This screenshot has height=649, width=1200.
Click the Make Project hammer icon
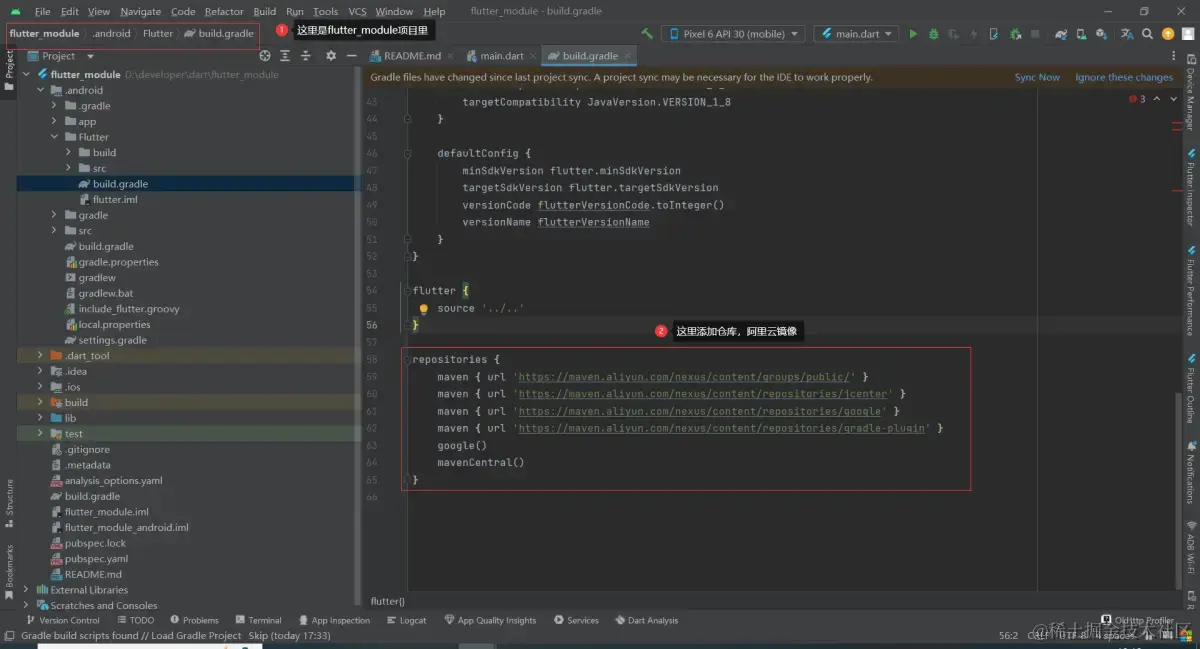point(647,33)
